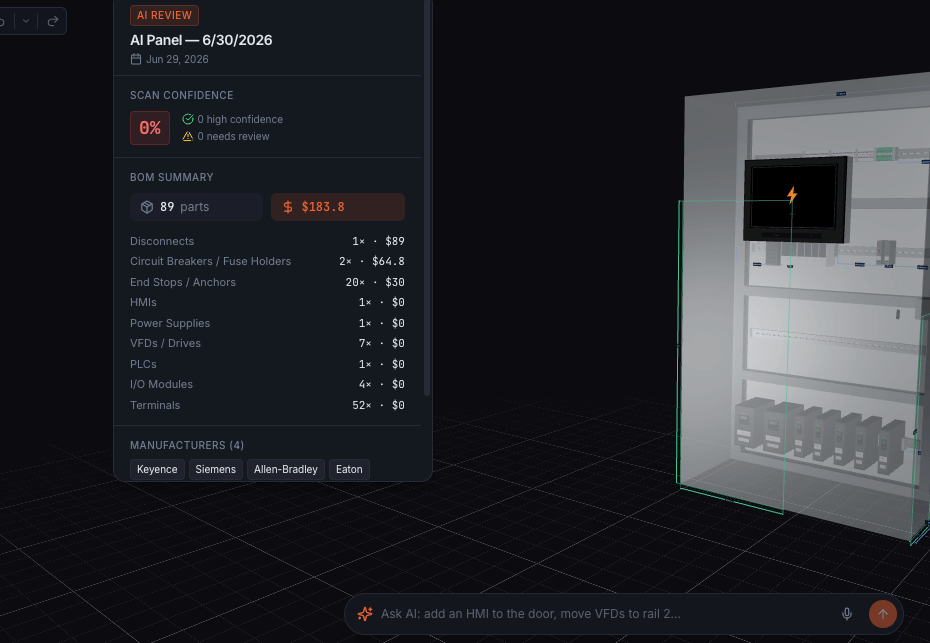Click the orange send arrow button

click(x=883, y=614)
